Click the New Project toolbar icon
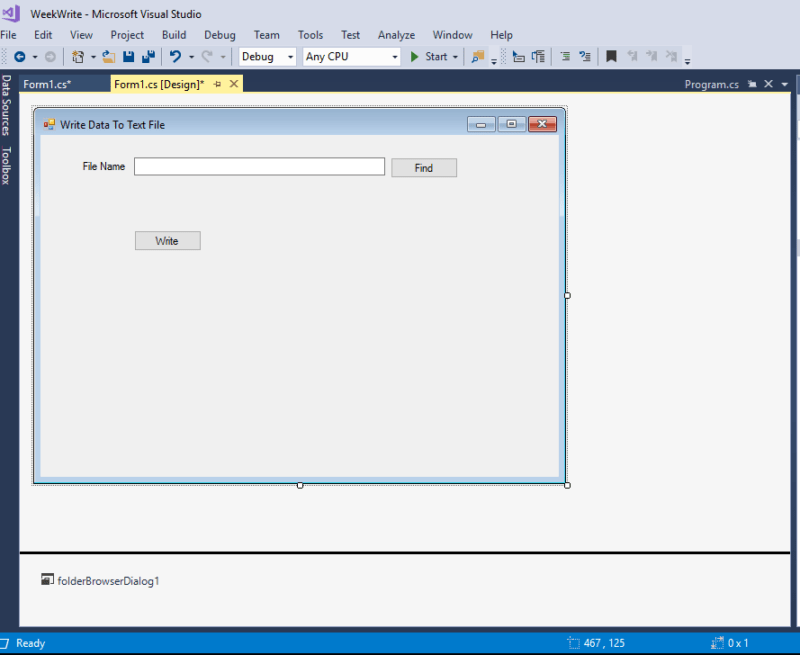The width and height of the screenshot is (800, 655). tap(78, 57)
